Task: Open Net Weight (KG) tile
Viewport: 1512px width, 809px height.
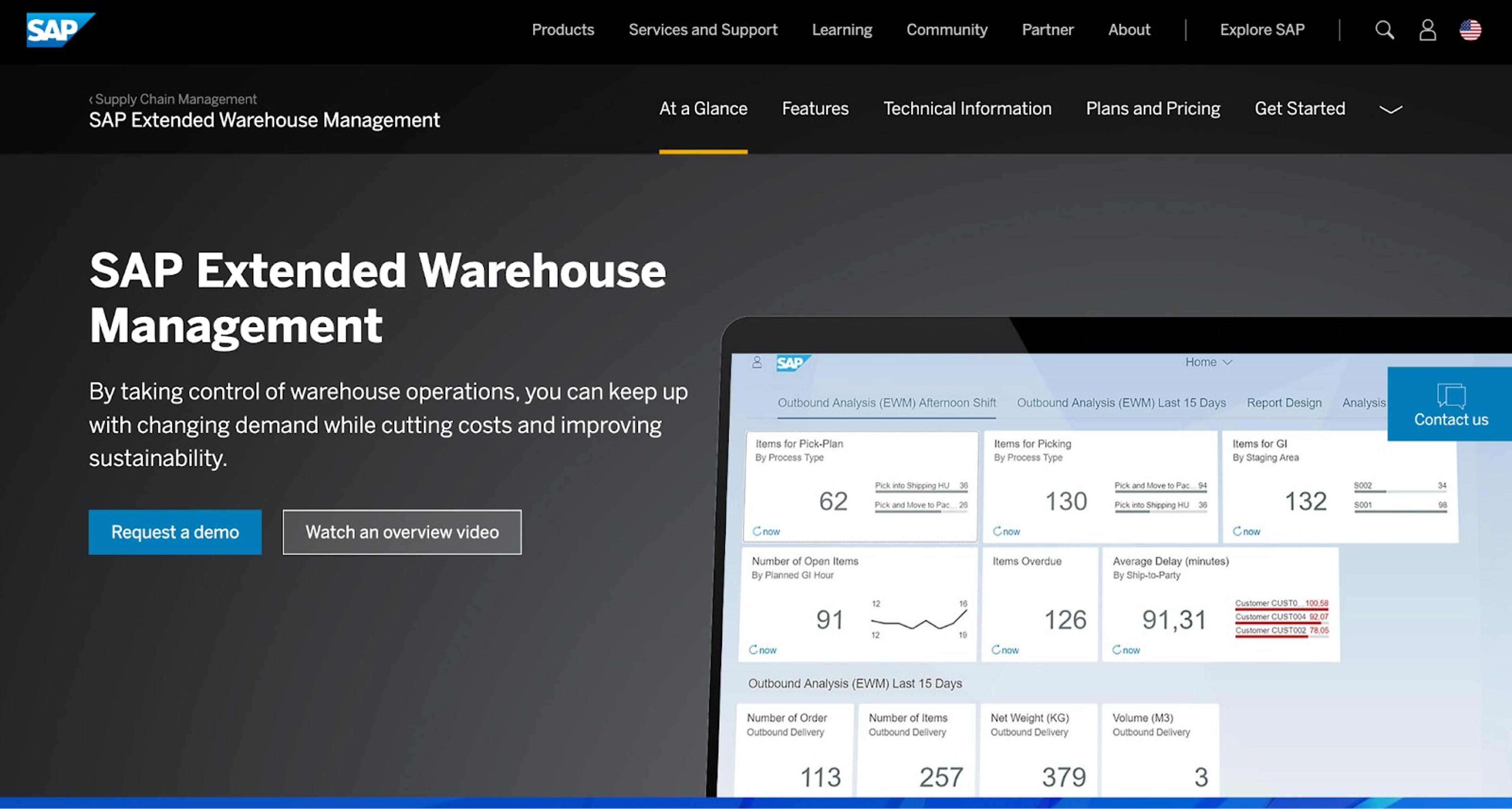Action: coord(1038,750)
